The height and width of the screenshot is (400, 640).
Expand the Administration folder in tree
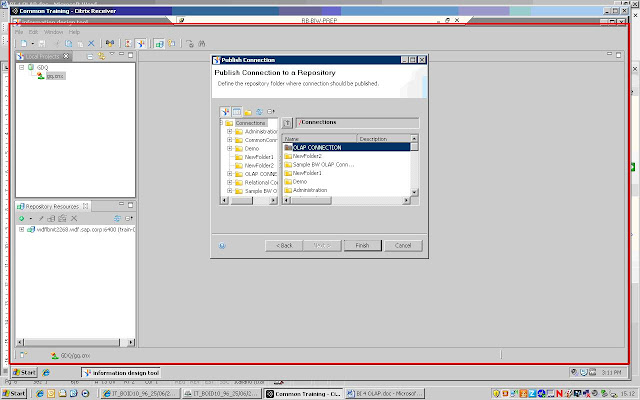pyautogui.click(x=230, y=131)
